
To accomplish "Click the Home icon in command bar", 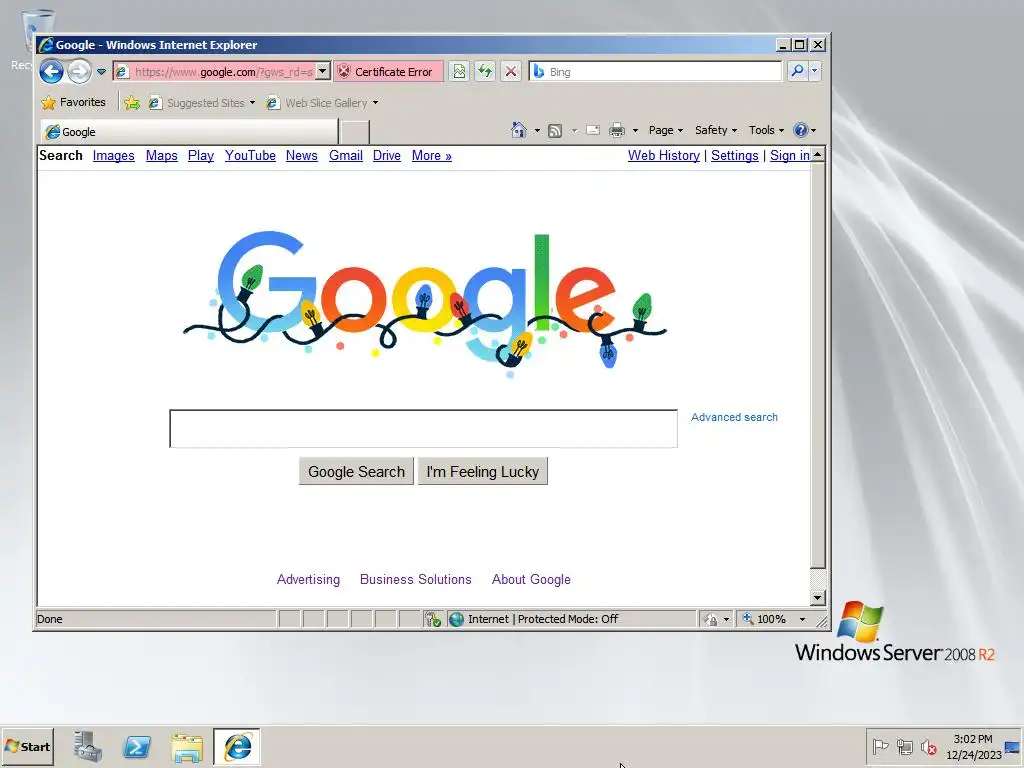I will click(x=519, y=130).
